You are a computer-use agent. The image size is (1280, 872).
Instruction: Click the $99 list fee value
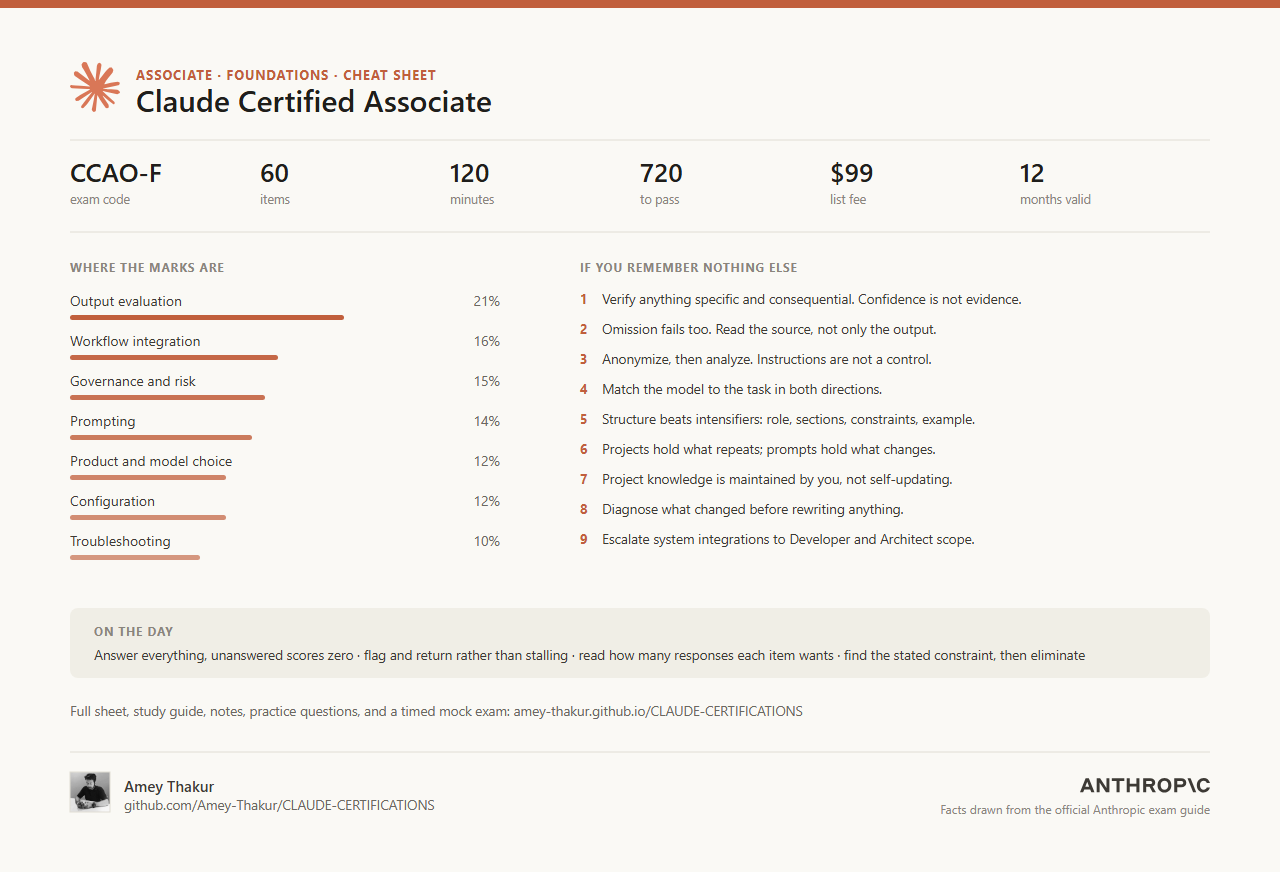pyautogui.click(x=852, y=173)
